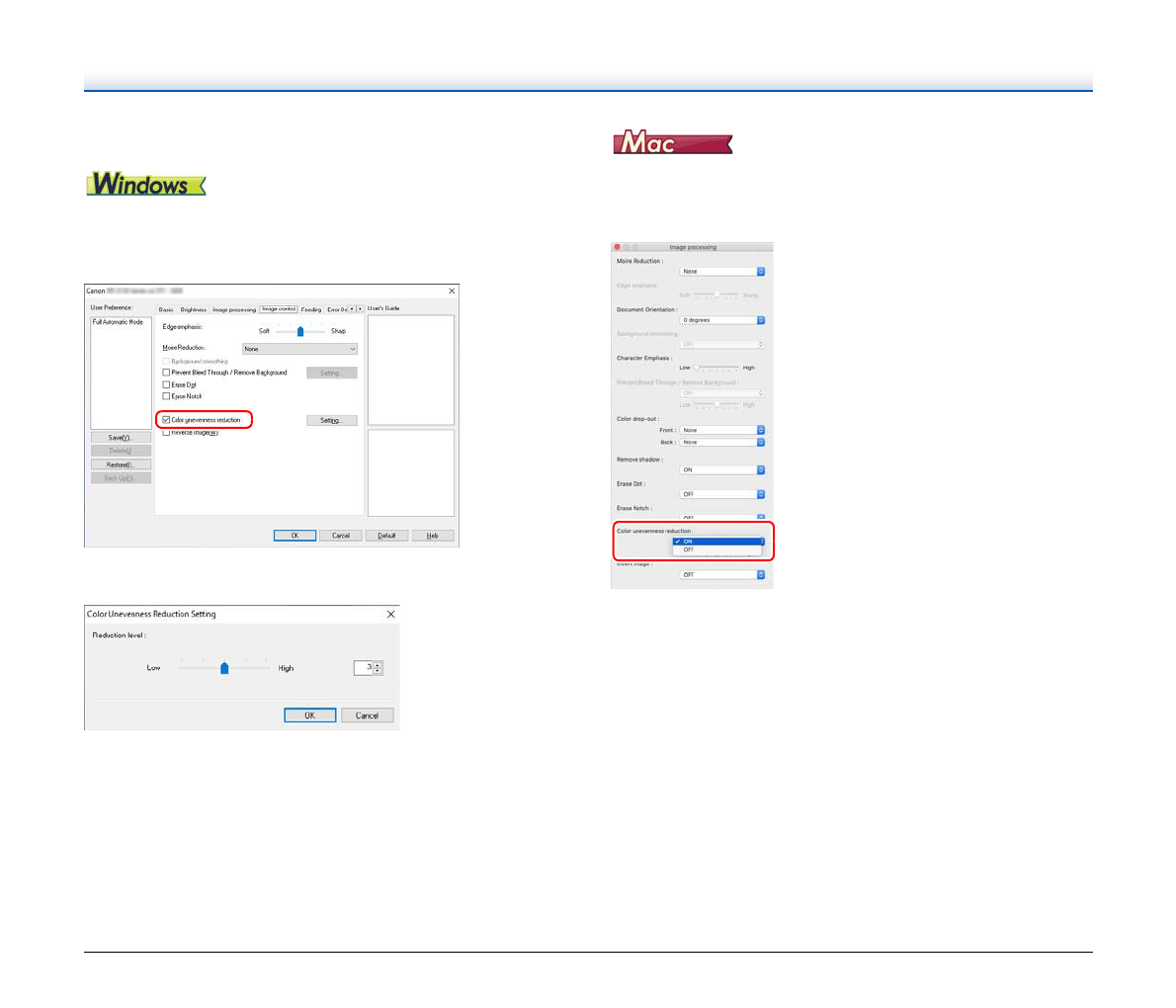The width and height of the screenshot is (1176, 1008).
Task: Open the Moire Reduction dropdown in Windows dialog
Action: click(x=299, y=349)
